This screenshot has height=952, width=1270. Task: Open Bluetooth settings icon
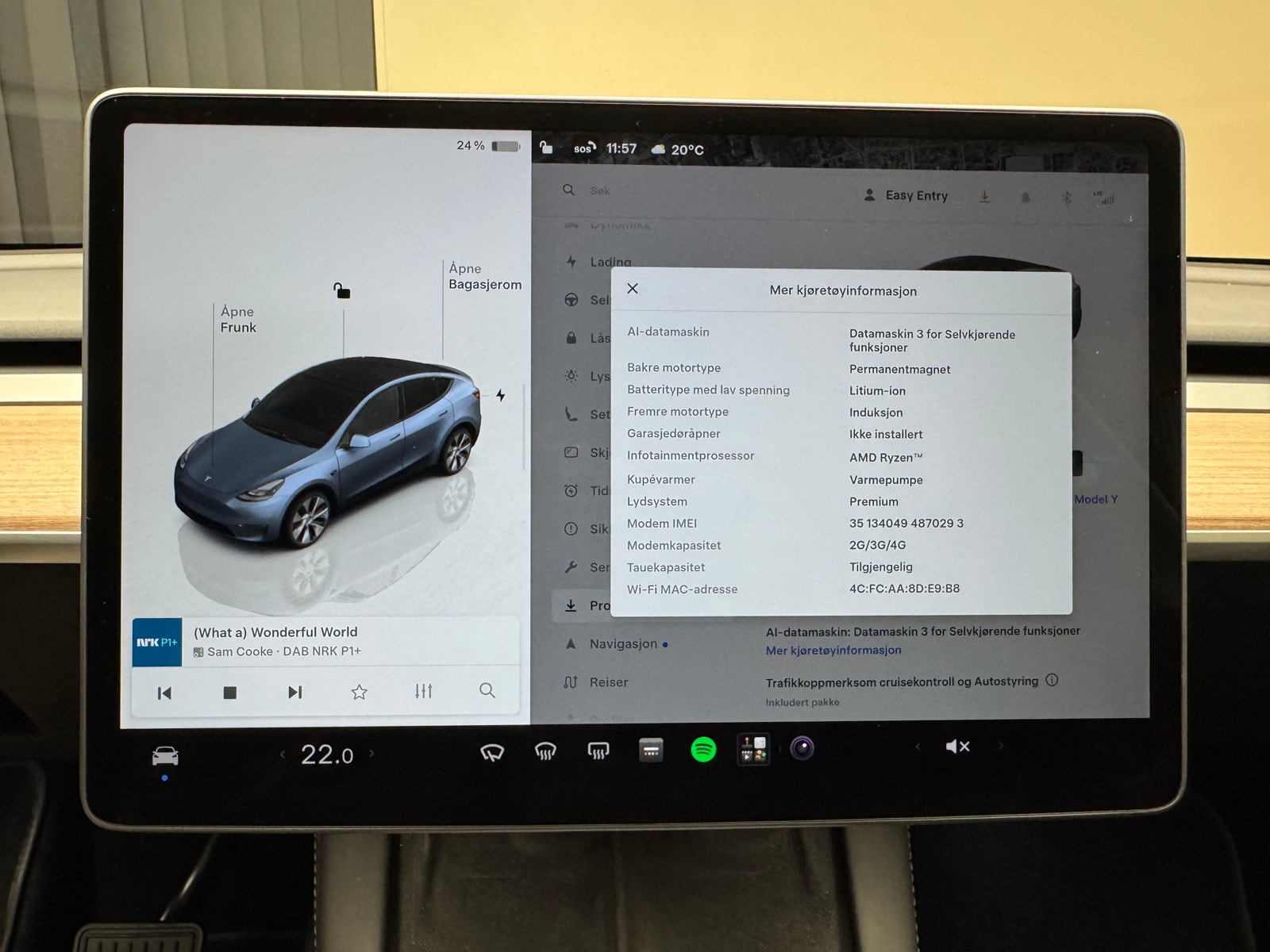point(1067,198)
